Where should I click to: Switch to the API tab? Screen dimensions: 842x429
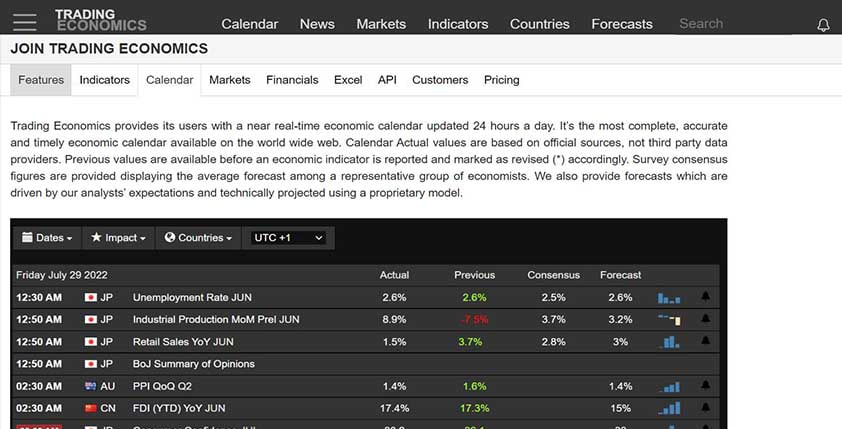click(x=387, y=80)
